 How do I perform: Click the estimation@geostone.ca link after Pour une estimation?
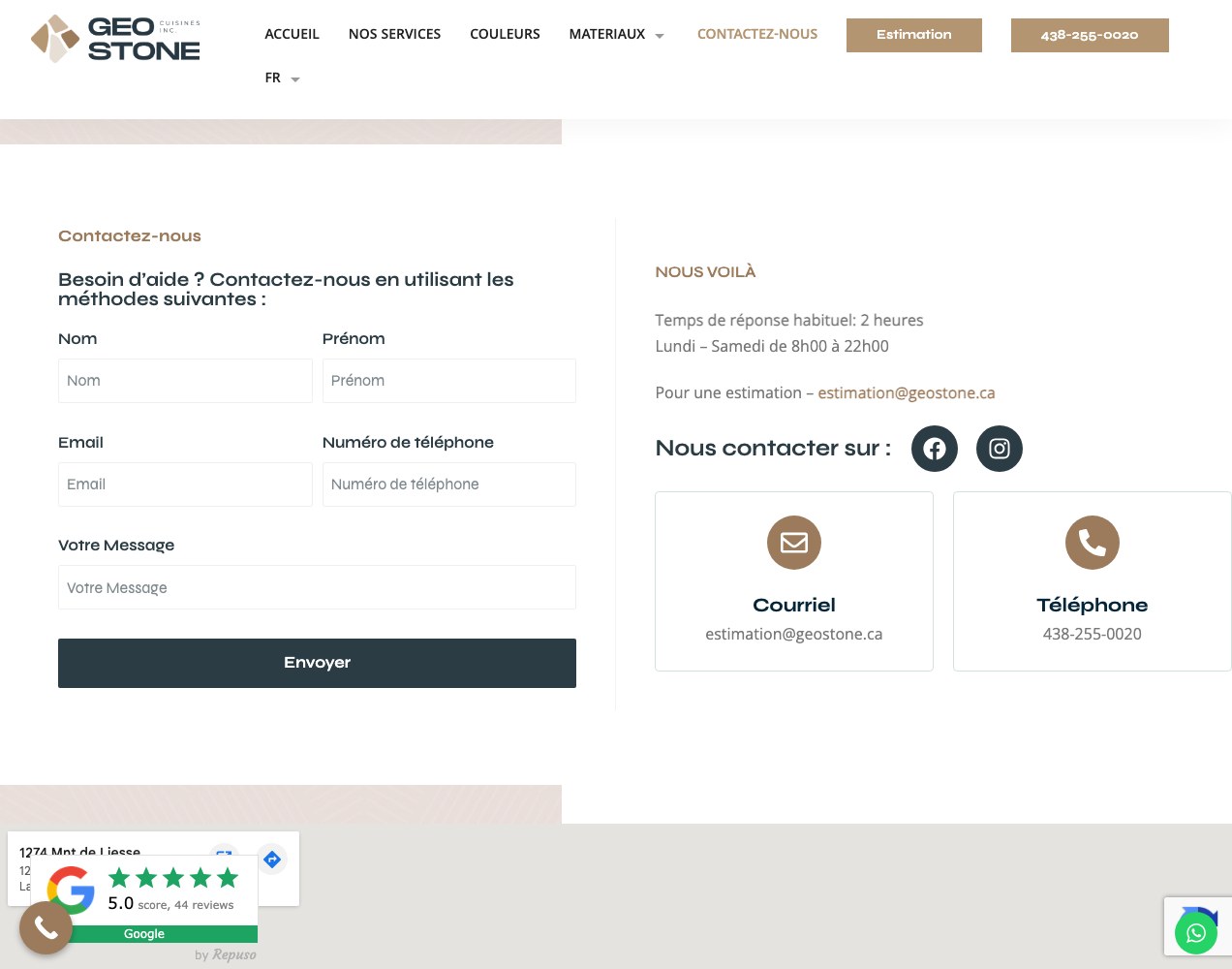(907, 392)
